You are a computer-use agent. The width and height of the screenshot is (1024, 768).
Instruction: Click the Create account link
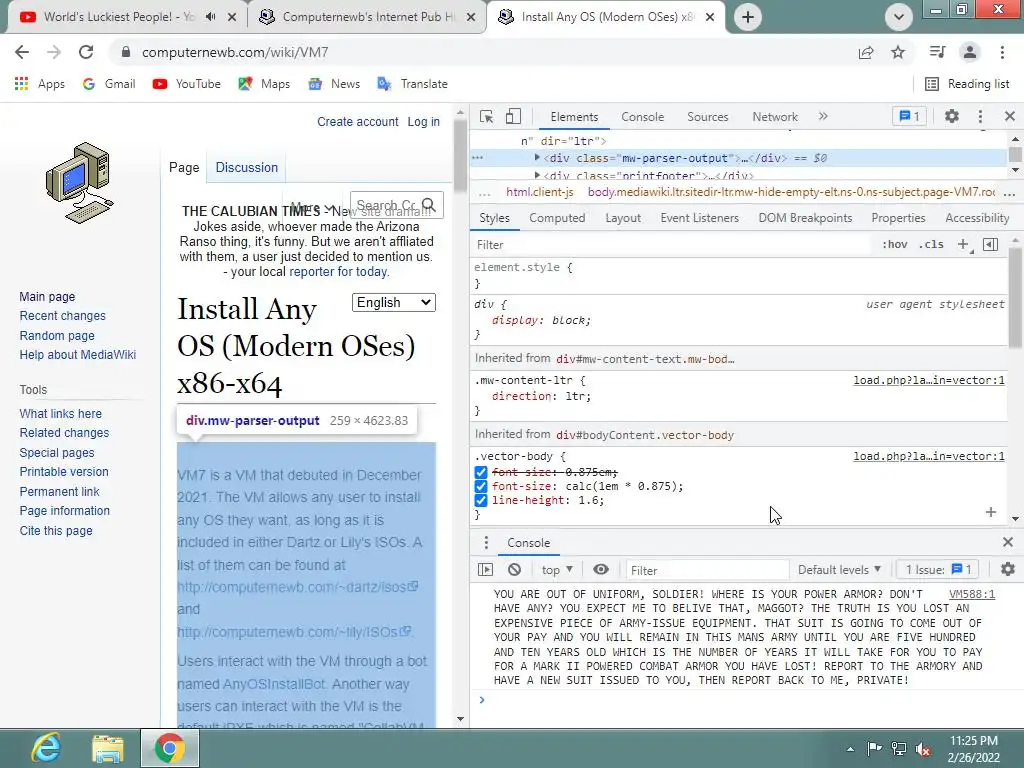357,121
